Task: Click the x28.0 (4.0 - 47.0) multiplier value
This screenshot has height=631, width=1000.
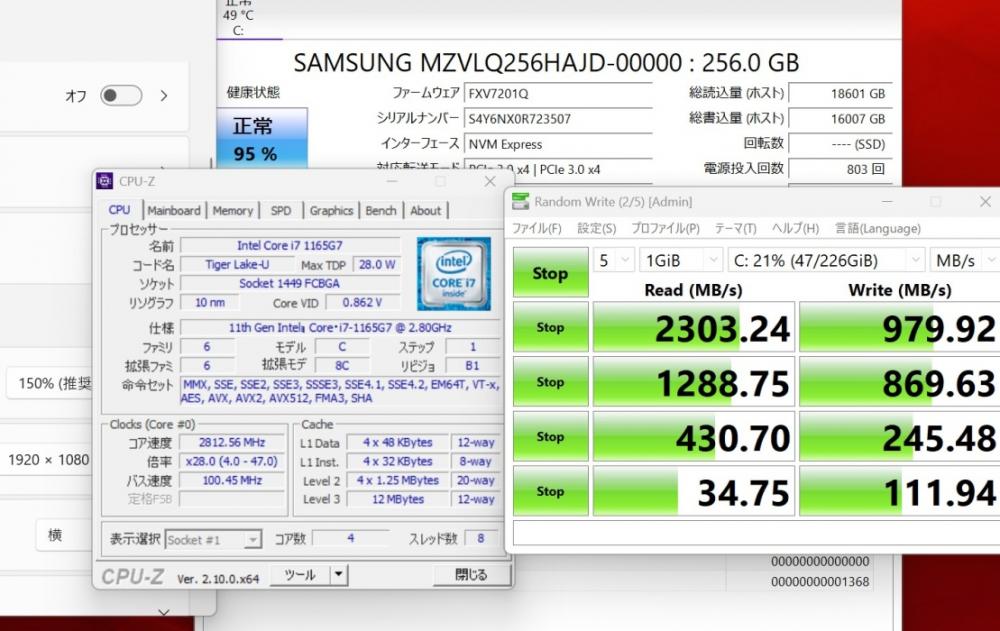Action: (232, 461)
